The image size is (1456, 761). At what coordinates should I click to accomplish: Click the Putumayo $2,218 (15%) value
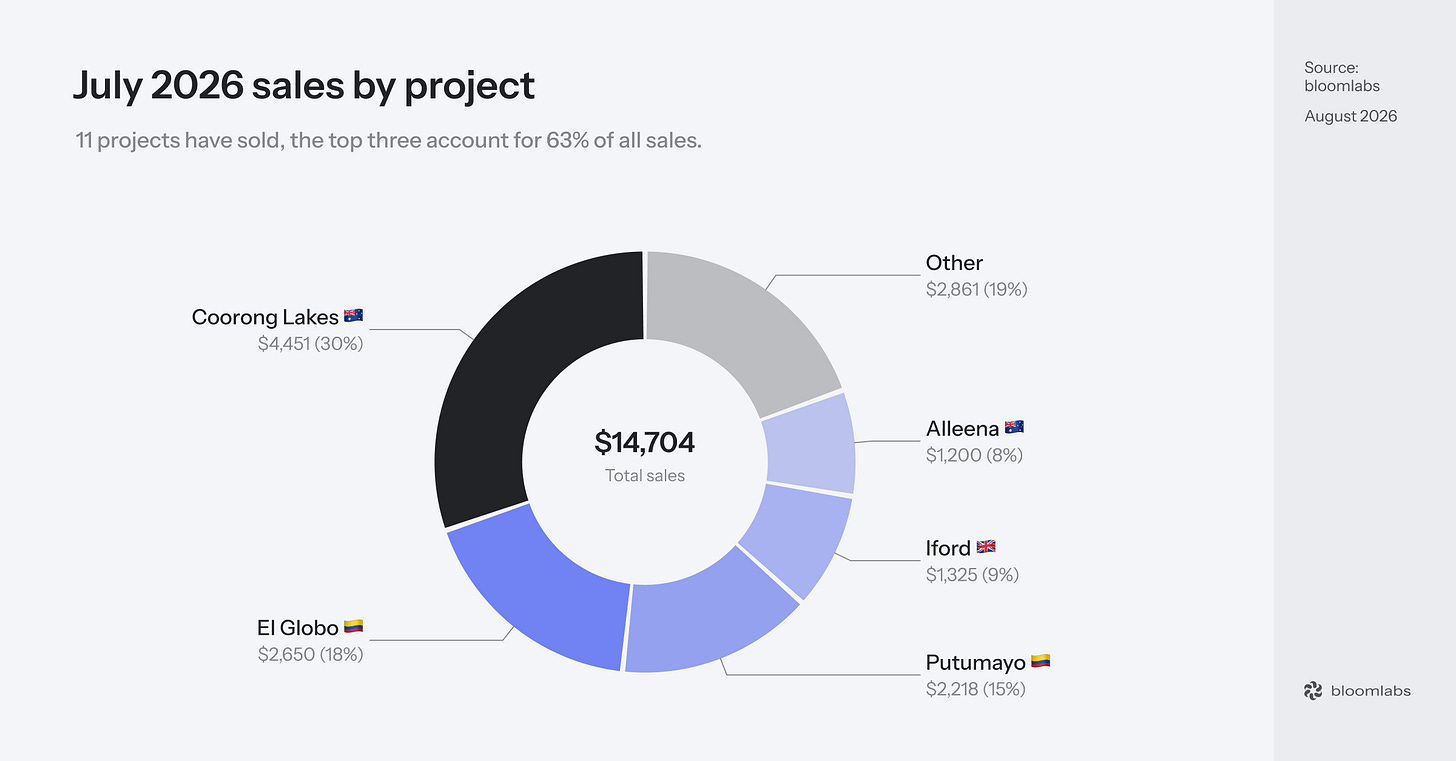click(976, 689)
